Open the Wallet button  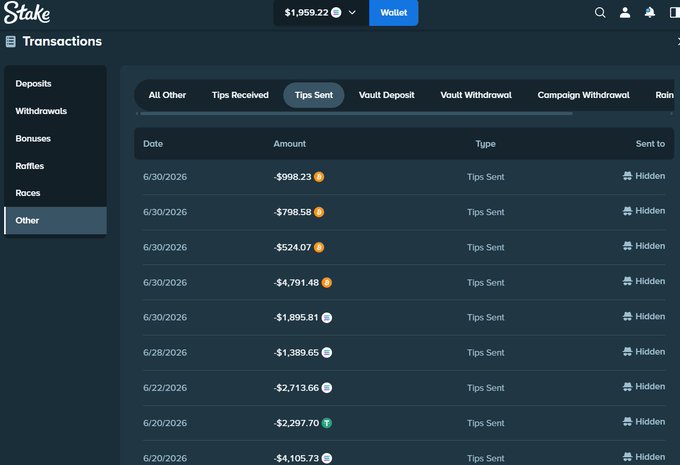393,13
